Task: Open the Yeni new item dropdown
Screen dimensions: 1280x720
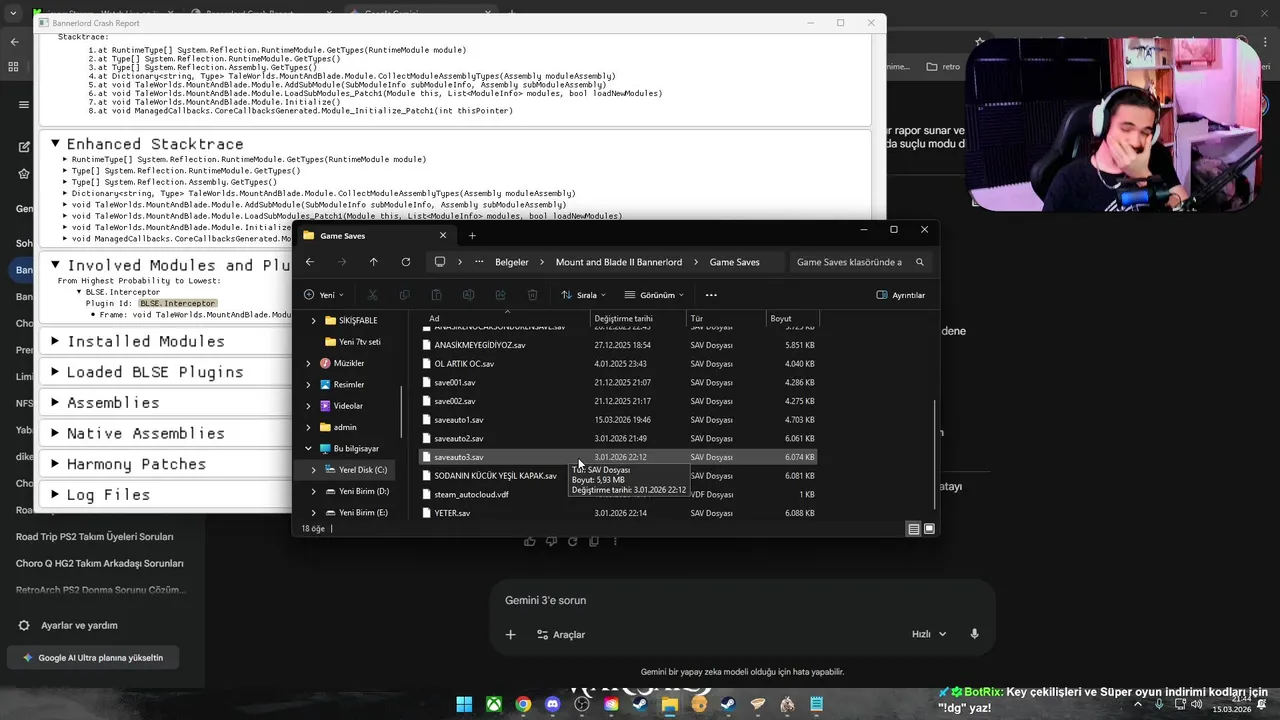Action: tap(323, 295)
